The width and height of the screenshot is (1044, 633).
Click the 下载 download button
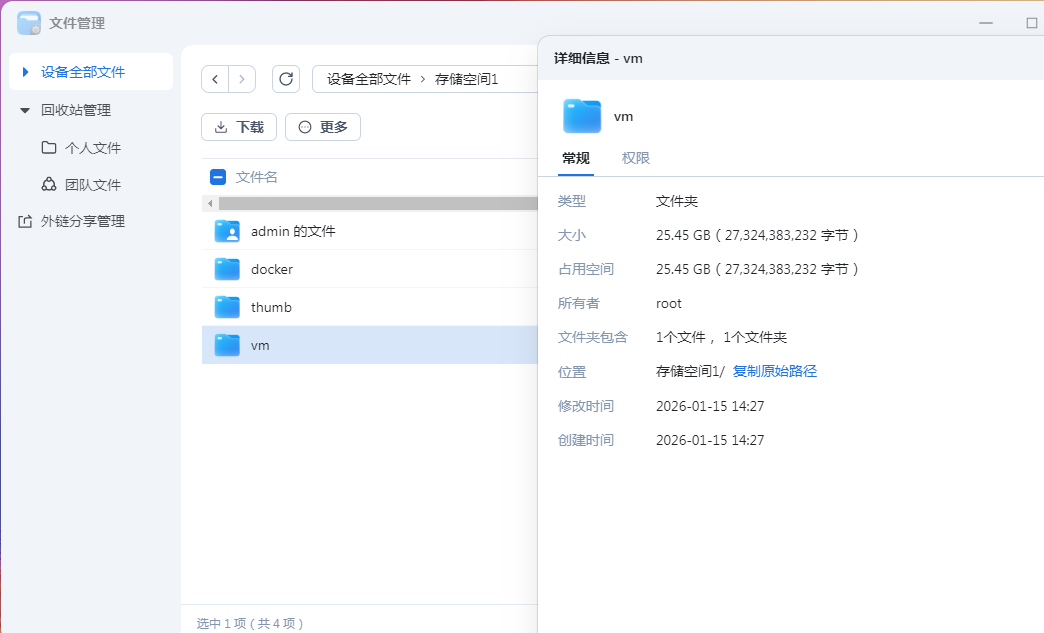coord(238,127)
